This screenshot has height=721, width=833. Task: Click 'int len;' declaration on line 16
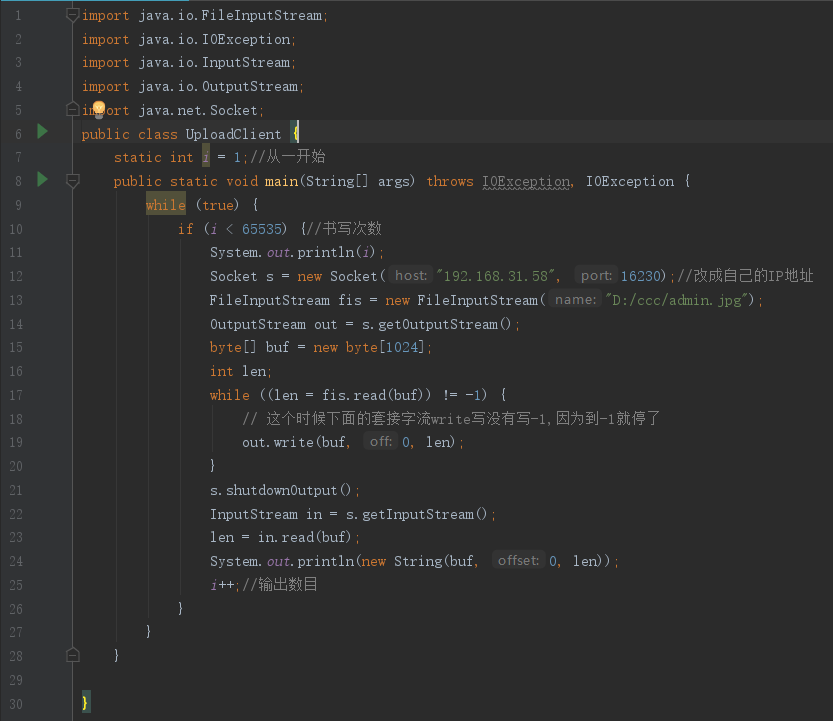(x=241, y=371)
